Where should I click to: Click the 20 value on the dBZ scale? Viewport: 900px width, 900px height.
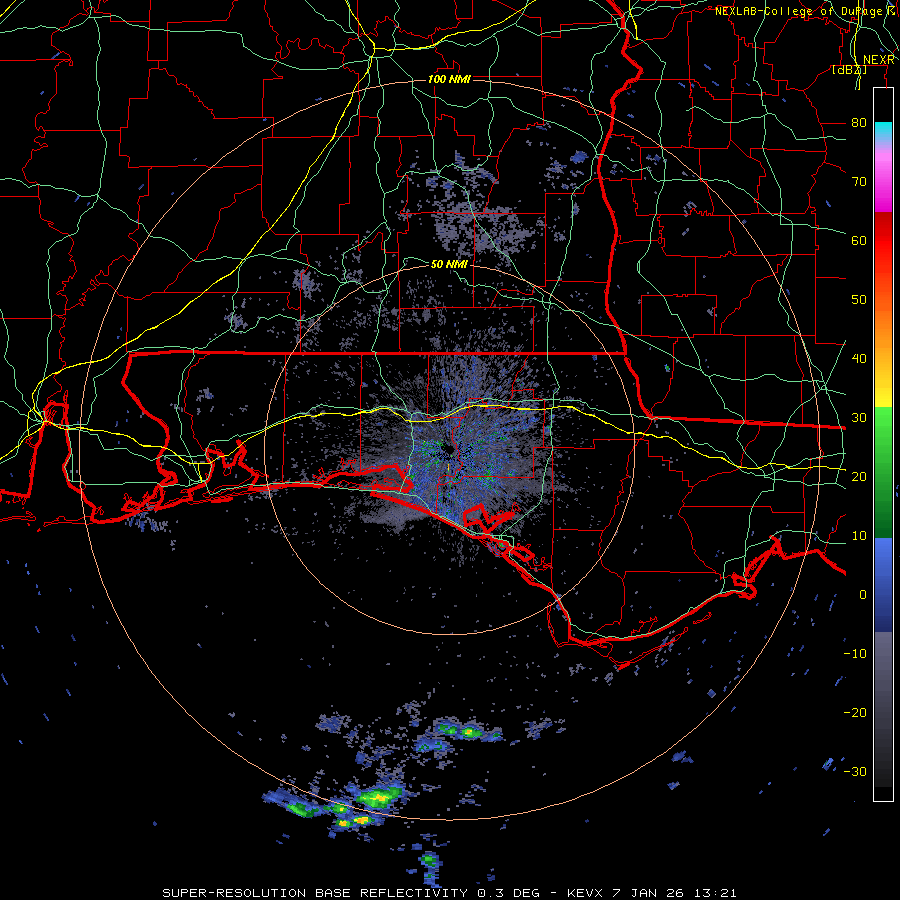pyautogui.click(x=859, y=476)
